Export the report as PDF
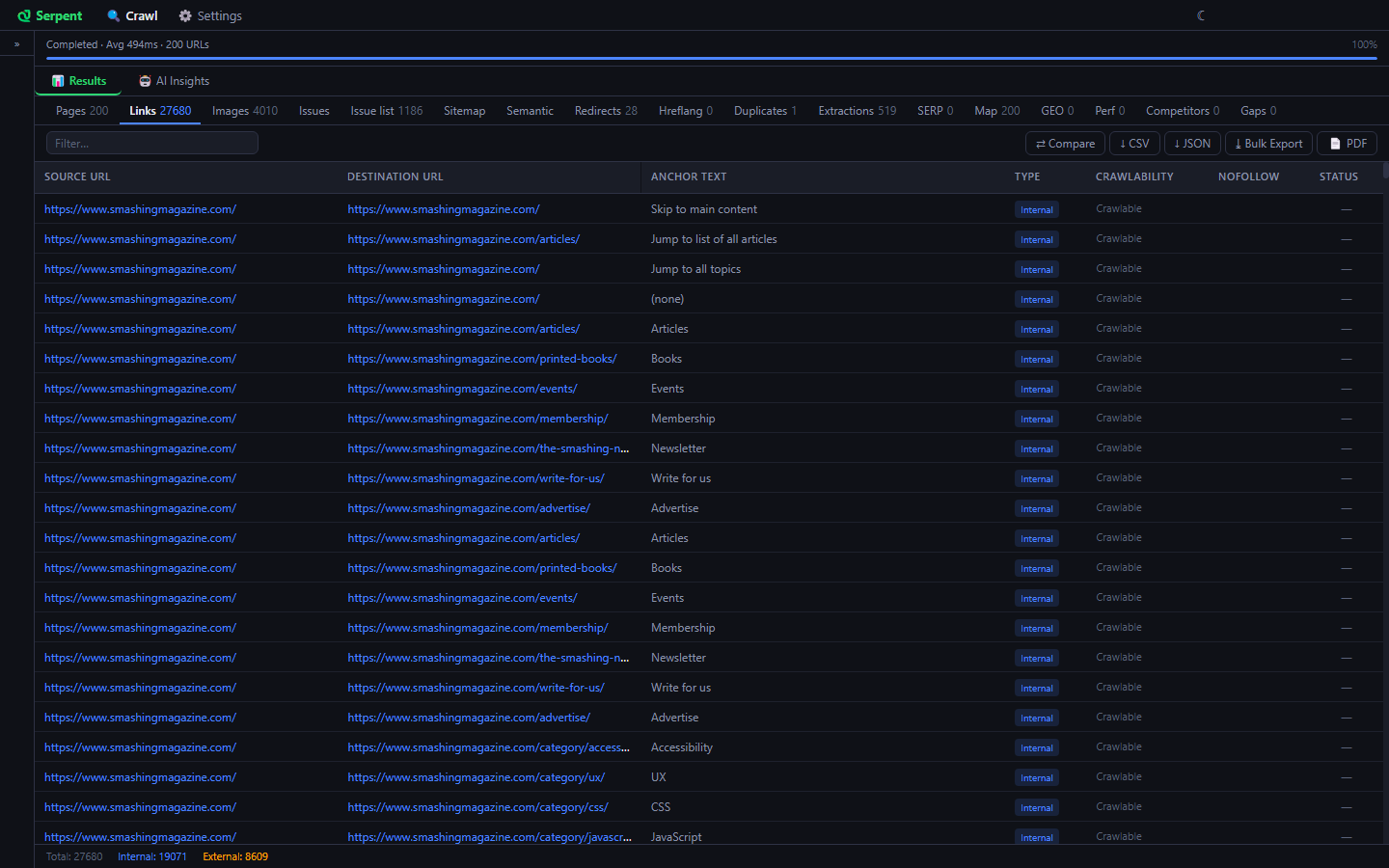 point(1347,144)
